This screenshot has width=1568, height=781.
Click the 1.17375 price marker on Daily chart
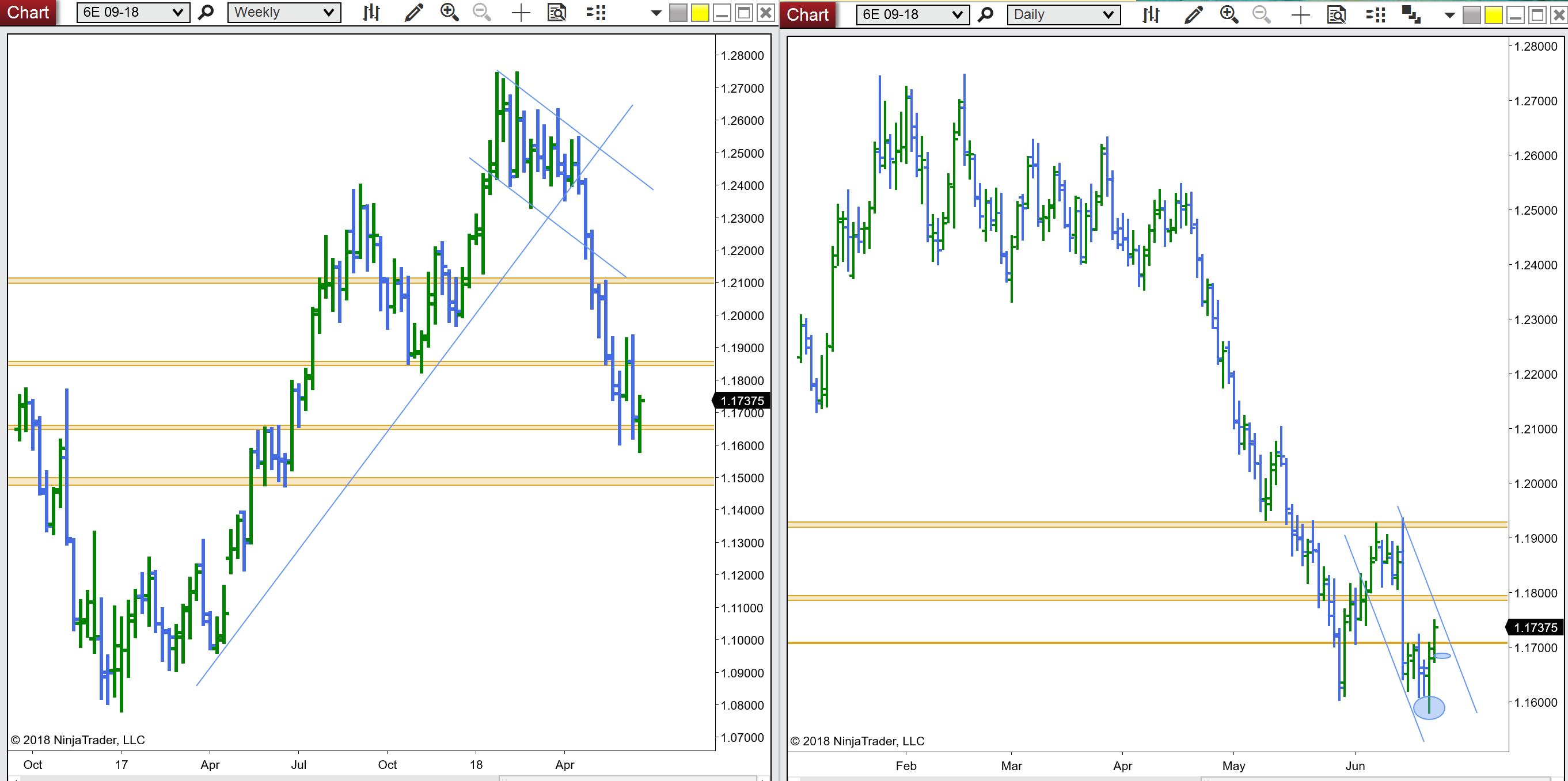click(x=1535, y=627)
